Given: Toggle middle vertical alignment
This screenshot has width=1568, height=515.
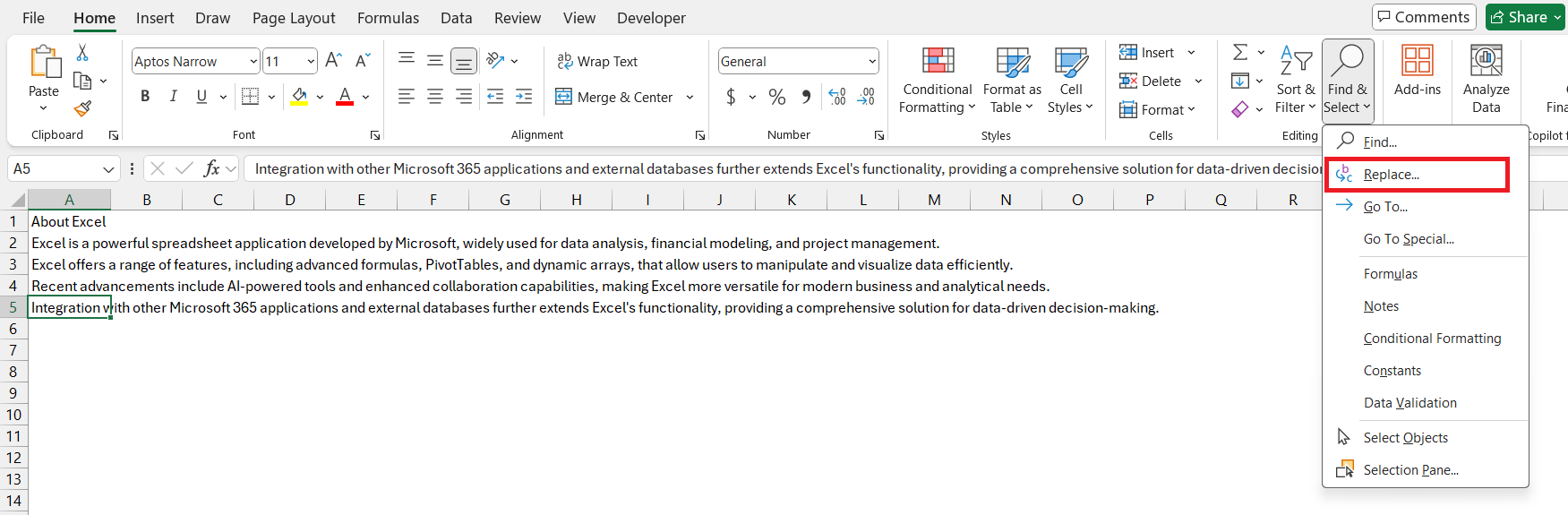Looking at the screenshot, I should pyautogui.click(x=435, y=60).
